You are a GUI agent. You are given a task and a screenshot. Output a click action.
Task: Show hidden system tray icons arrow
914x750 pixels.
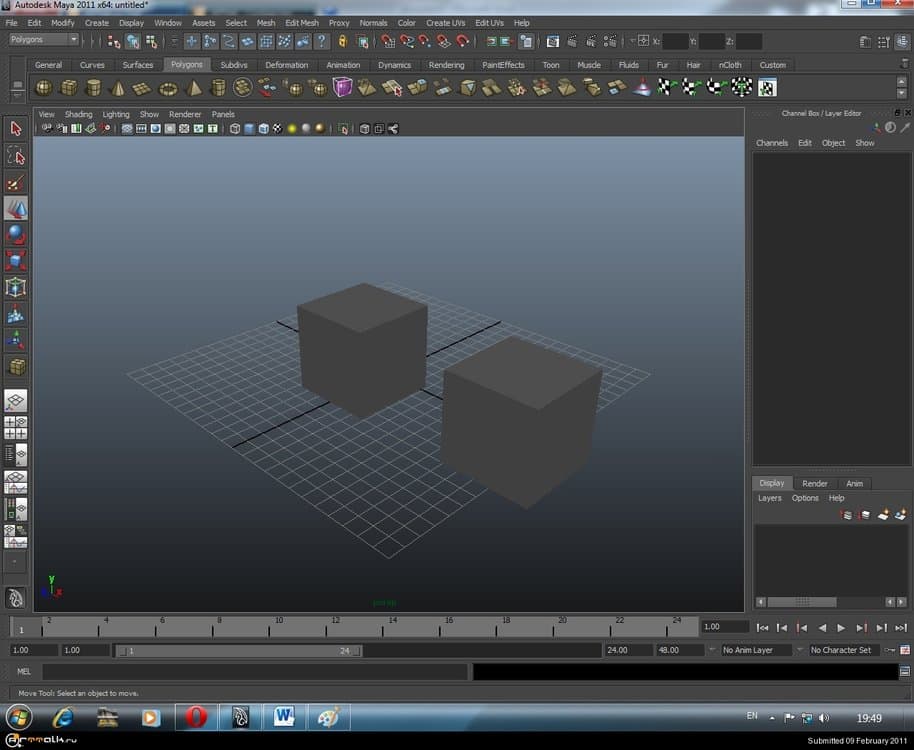(772, 718)
